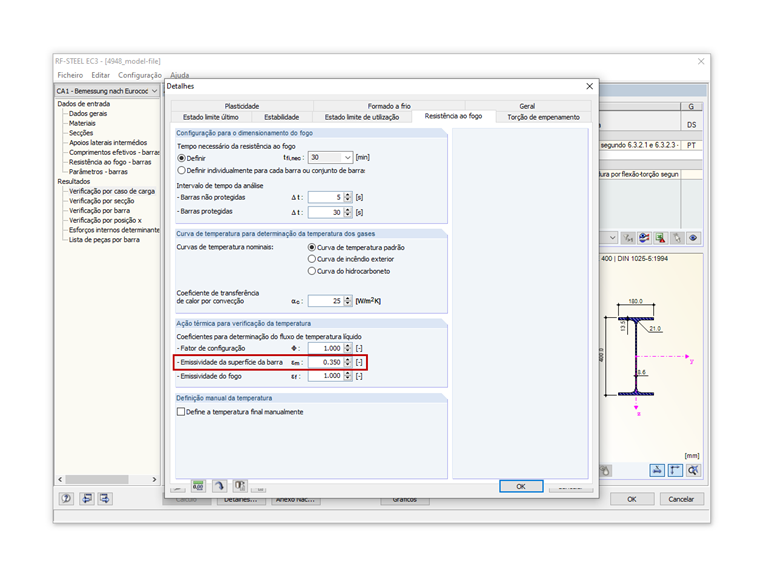The image size is (760, 570).
Task: Open the Configuração menu
Action: point(140,75)
